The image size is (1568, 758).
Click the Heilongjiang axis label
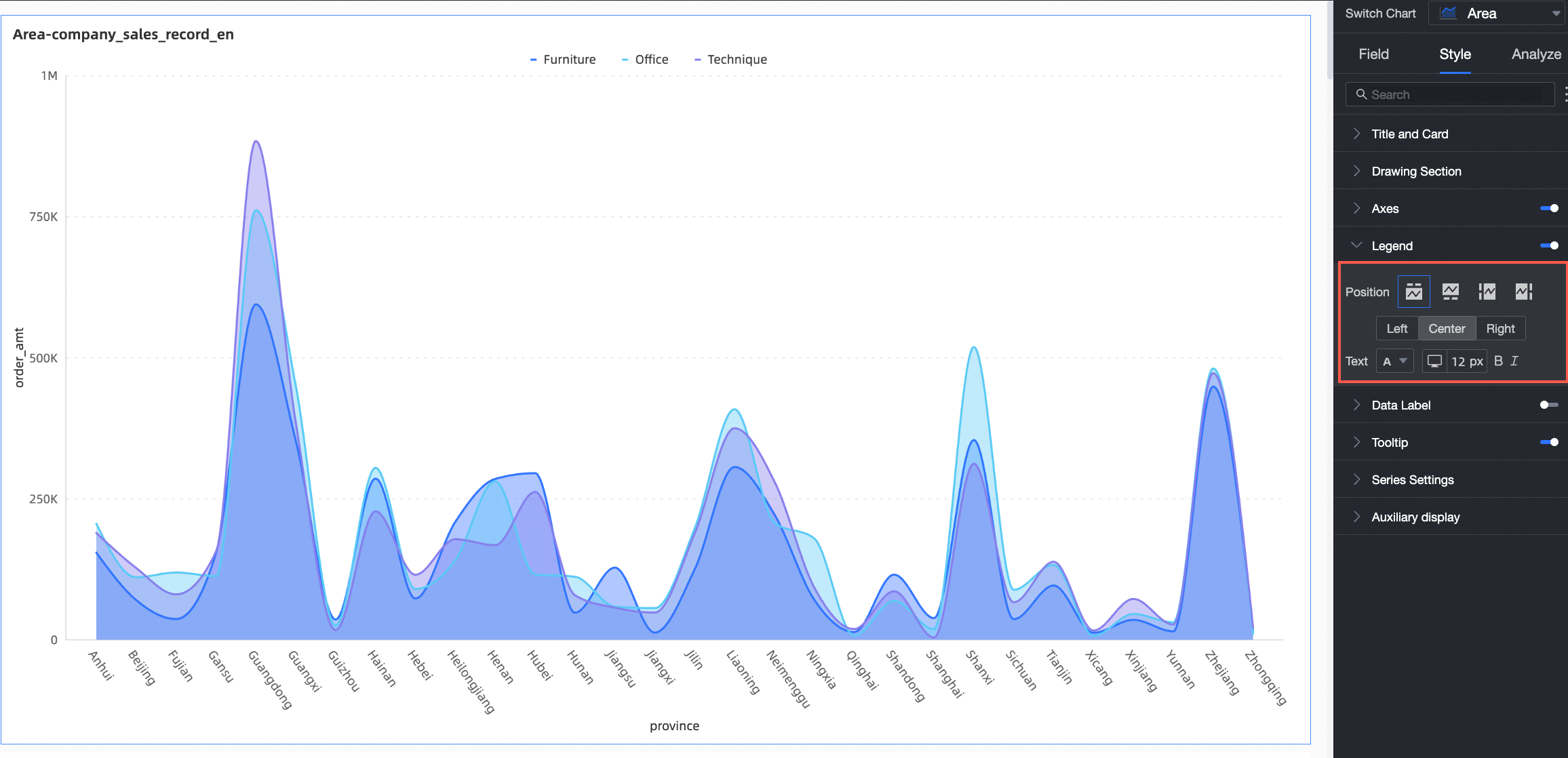[471, 681]
